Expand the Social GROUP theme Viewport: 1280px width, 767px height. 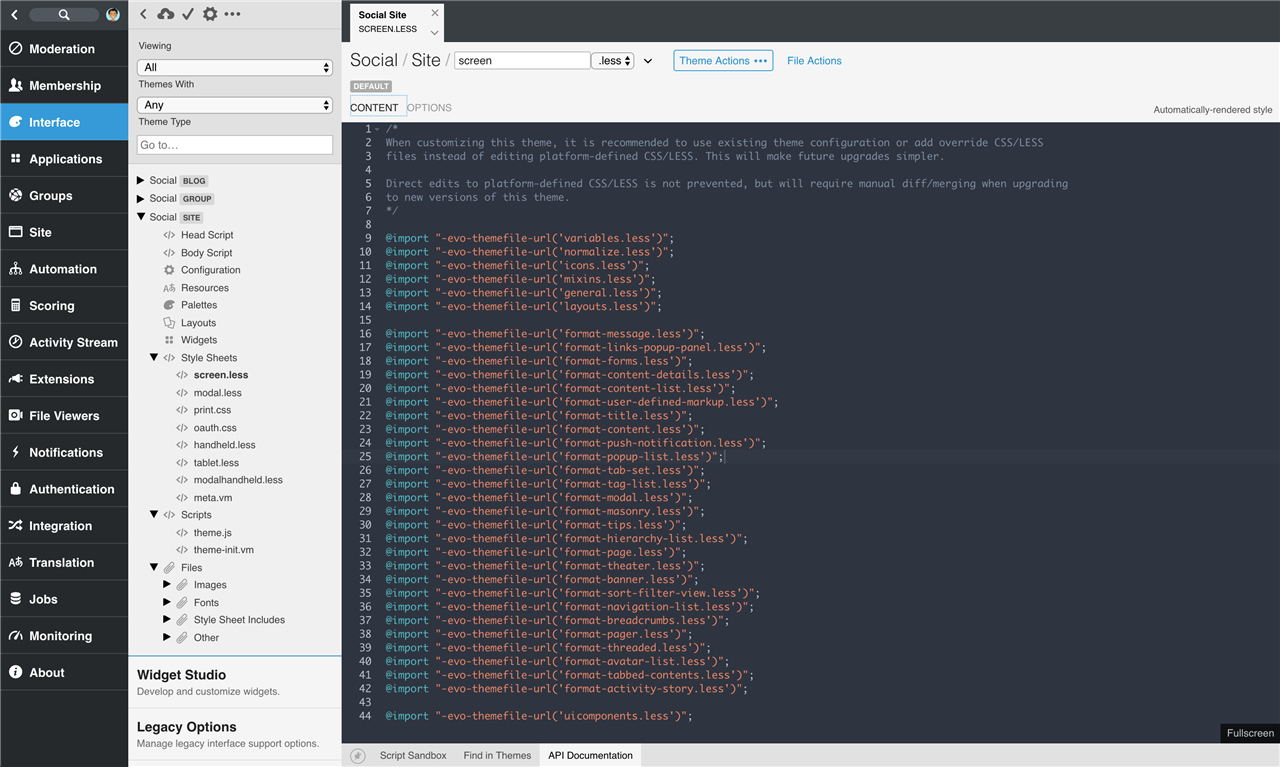pyautogui.click(x=141, y=198)
